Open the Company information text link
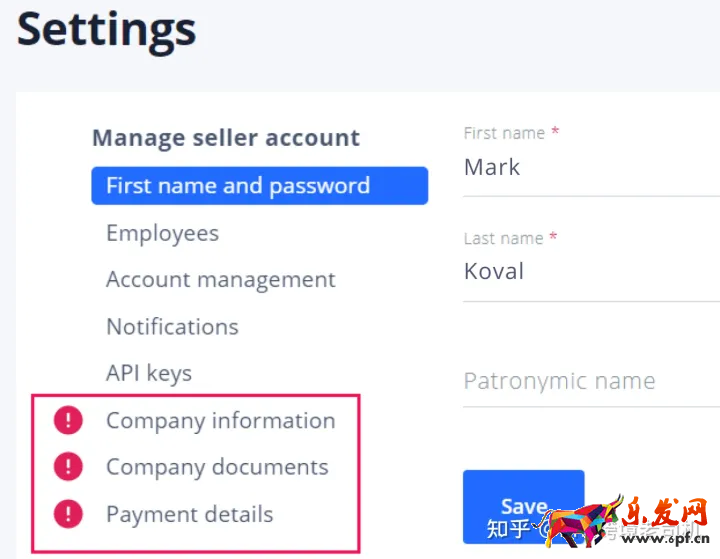The width and height of the screenshot is (720, 559). 221,421
